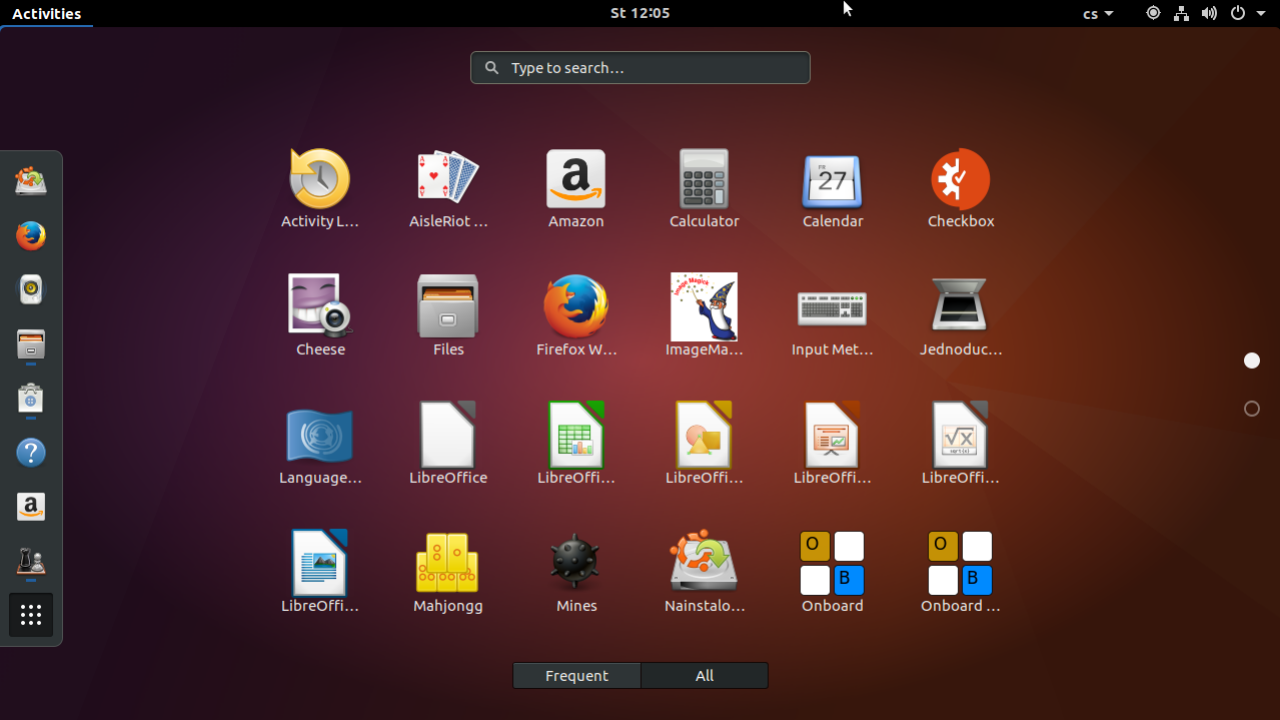Start the Mahjongg game
The image size is (1280, 720).
click(448, 573)
